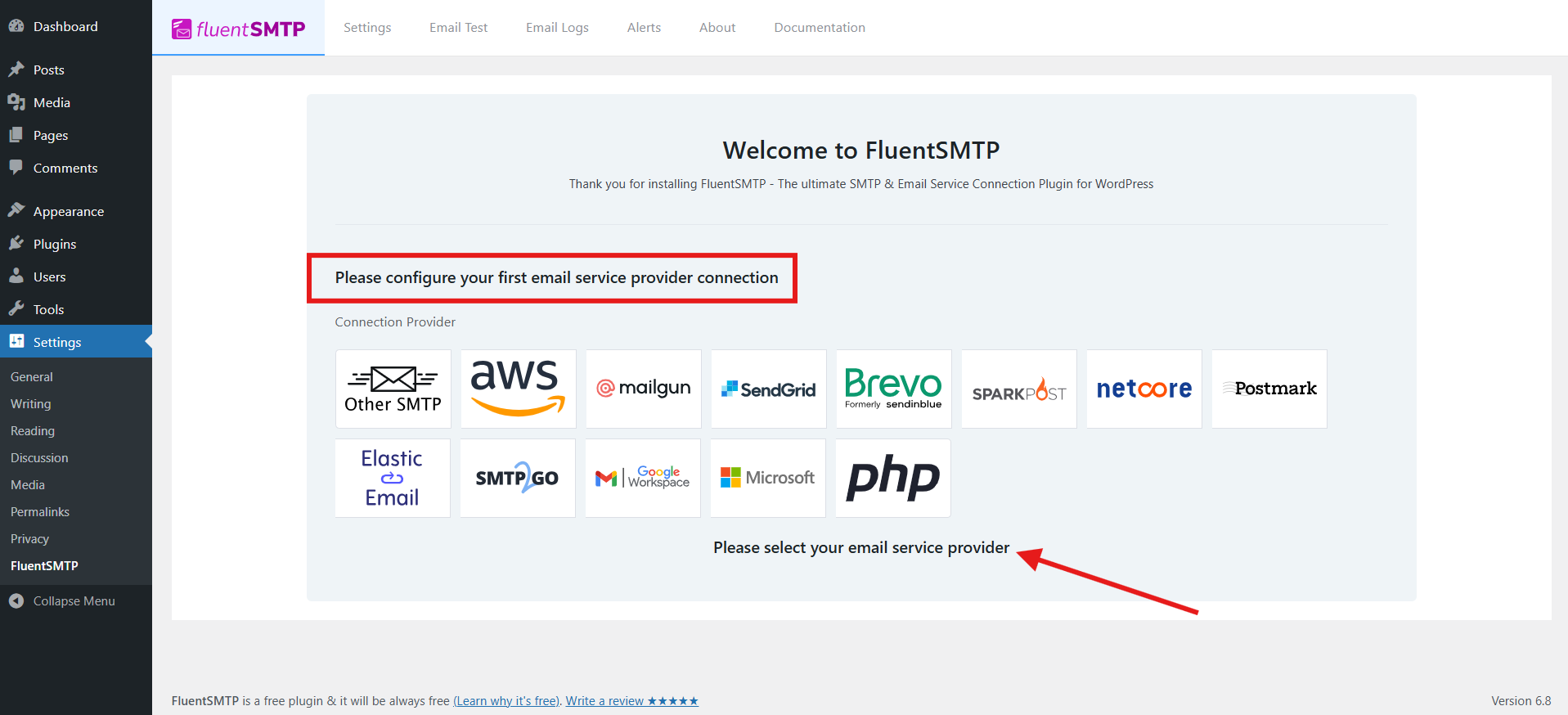Image resolution: width=1568 pixels, height=715 pixels.
Task: Click the "Welcome to FluentSMTP" heading
Action: 861,151
